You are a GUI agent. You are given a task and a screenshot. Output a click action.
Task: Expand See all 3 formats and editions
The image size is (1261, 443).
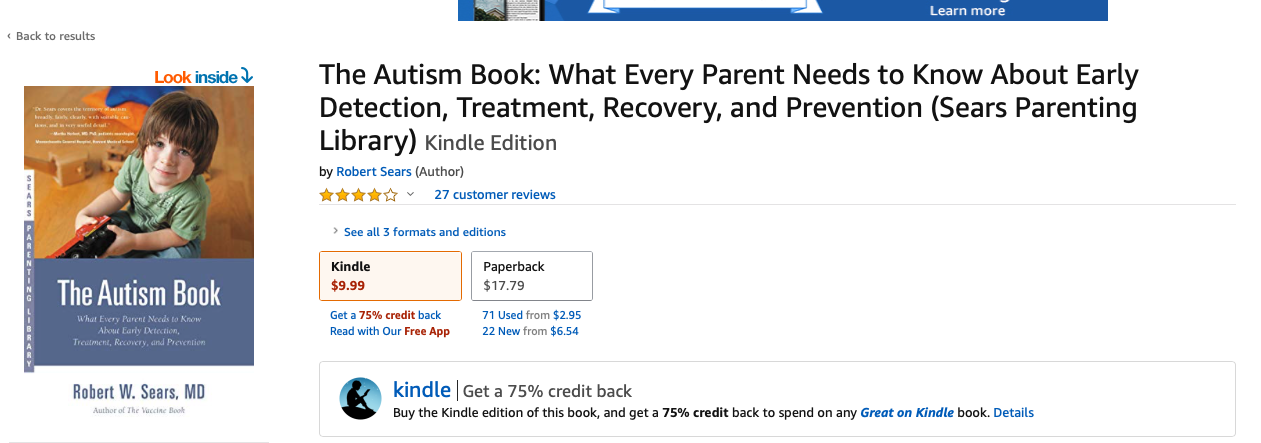[424, 232]
